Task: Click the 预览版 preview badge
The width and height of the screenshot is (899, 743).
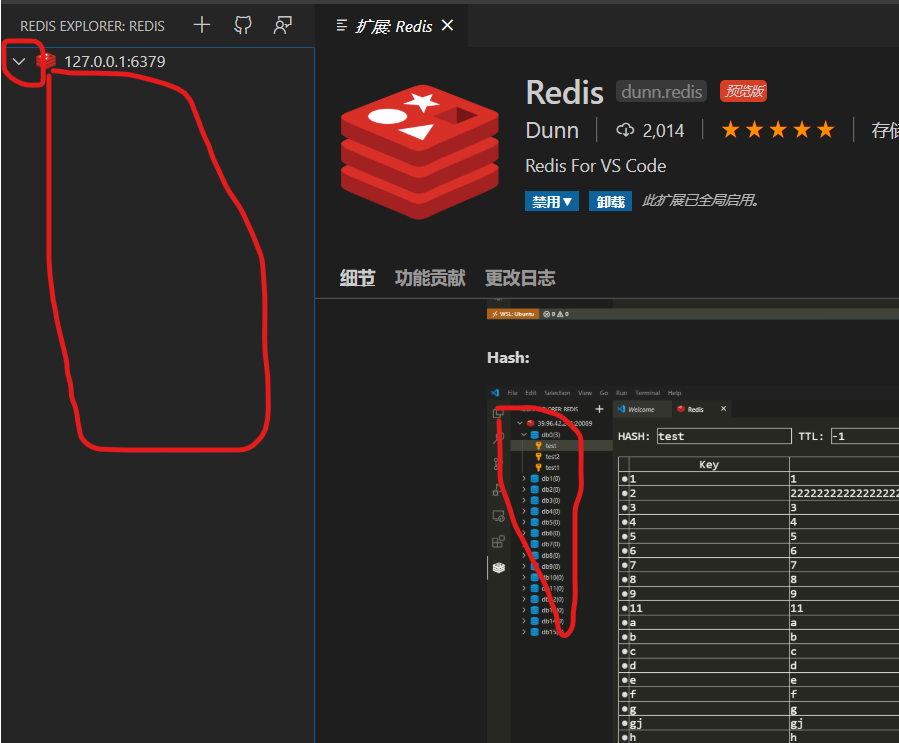Action: [744, 91]
